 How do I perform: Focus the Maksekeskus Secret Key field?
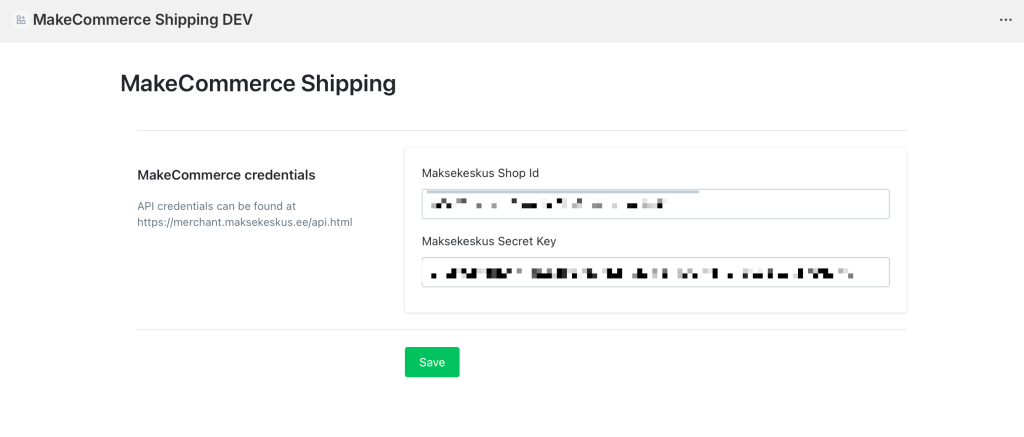click(655, 272)
